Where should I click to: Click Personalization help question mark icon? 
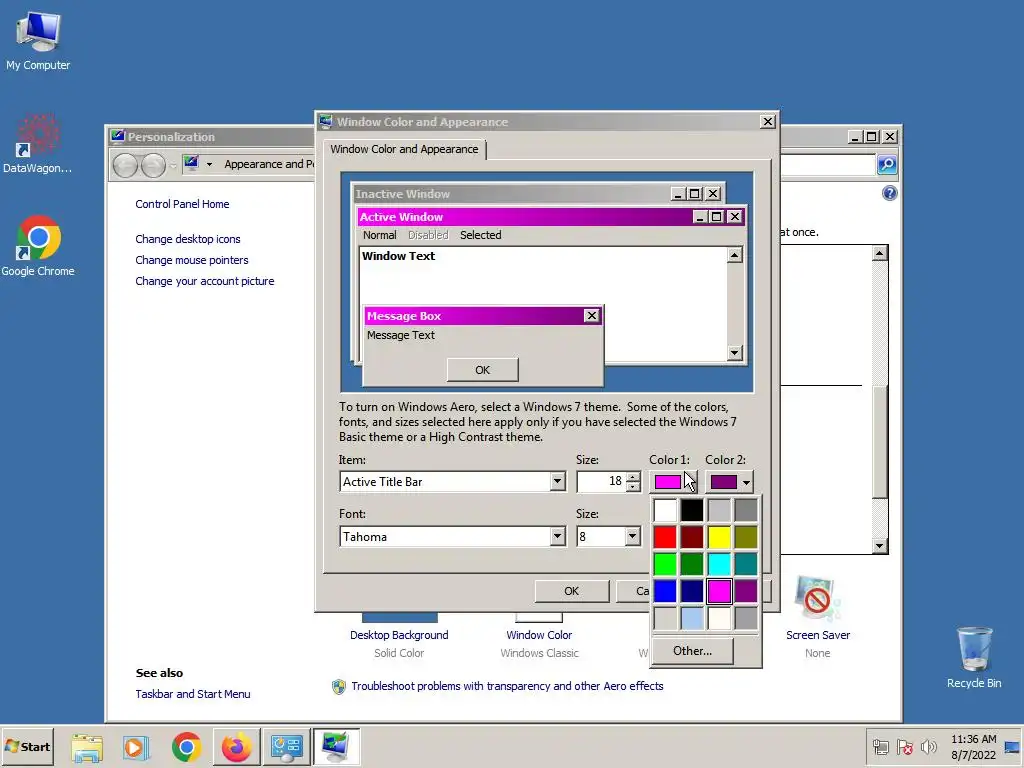889,193
